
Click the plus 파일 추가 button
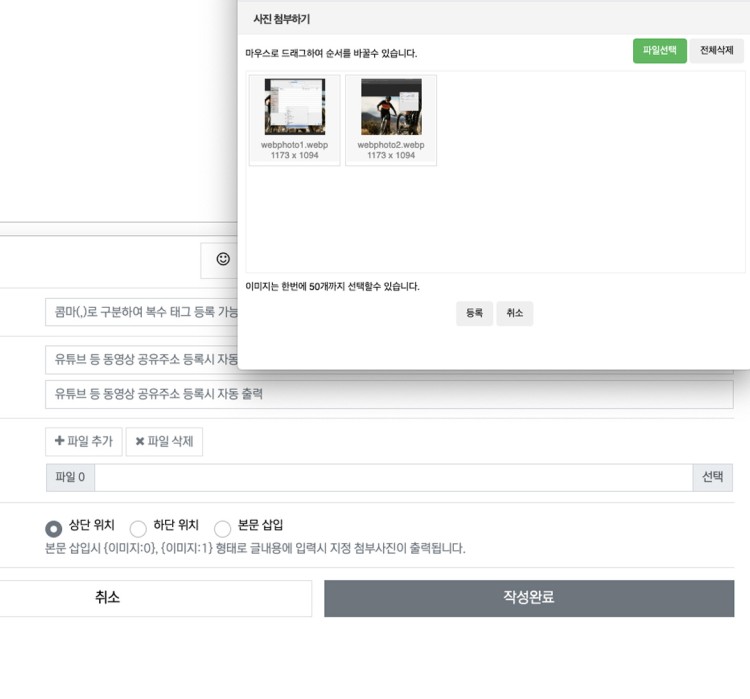(x=84, y=442)
